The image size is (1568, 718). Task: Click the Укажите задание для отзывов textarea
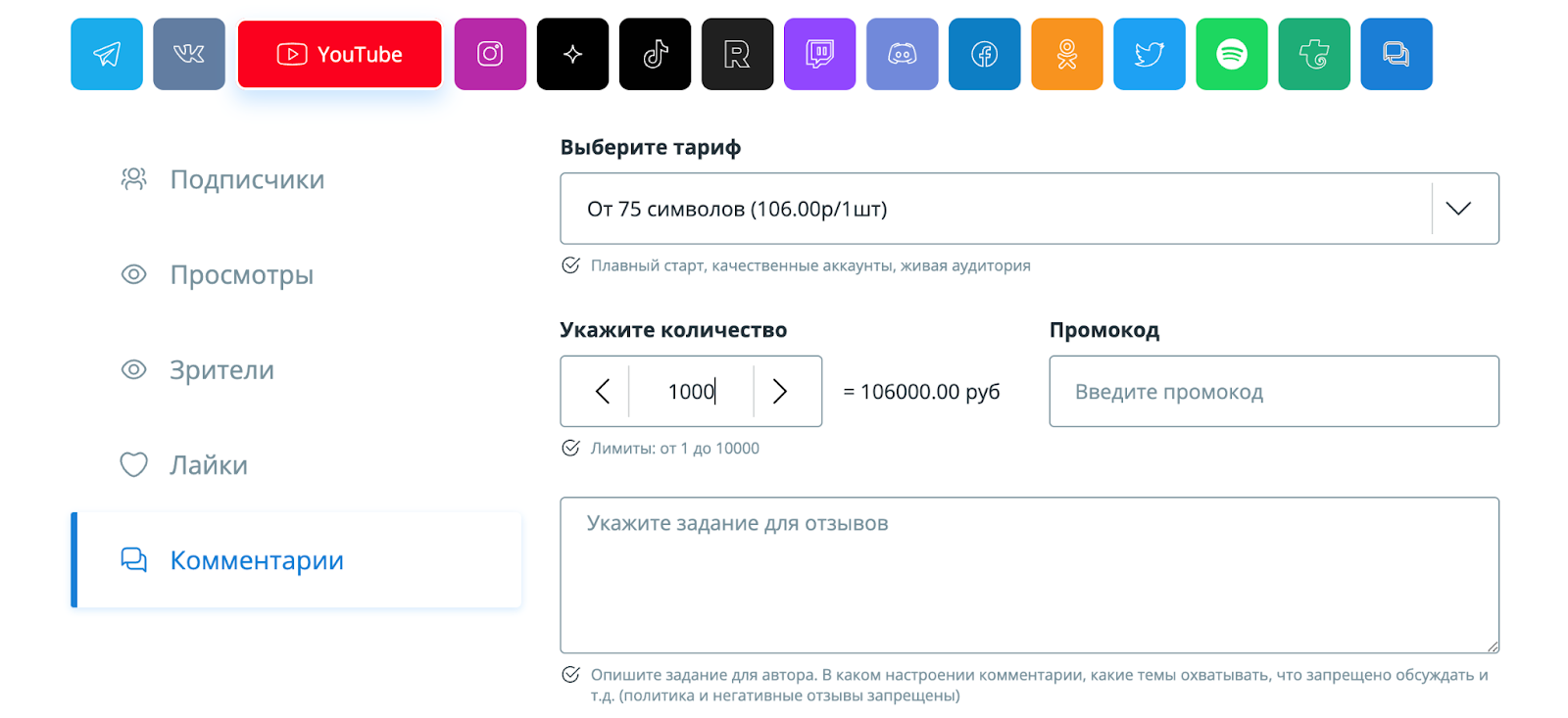[x=1029, y=575]
